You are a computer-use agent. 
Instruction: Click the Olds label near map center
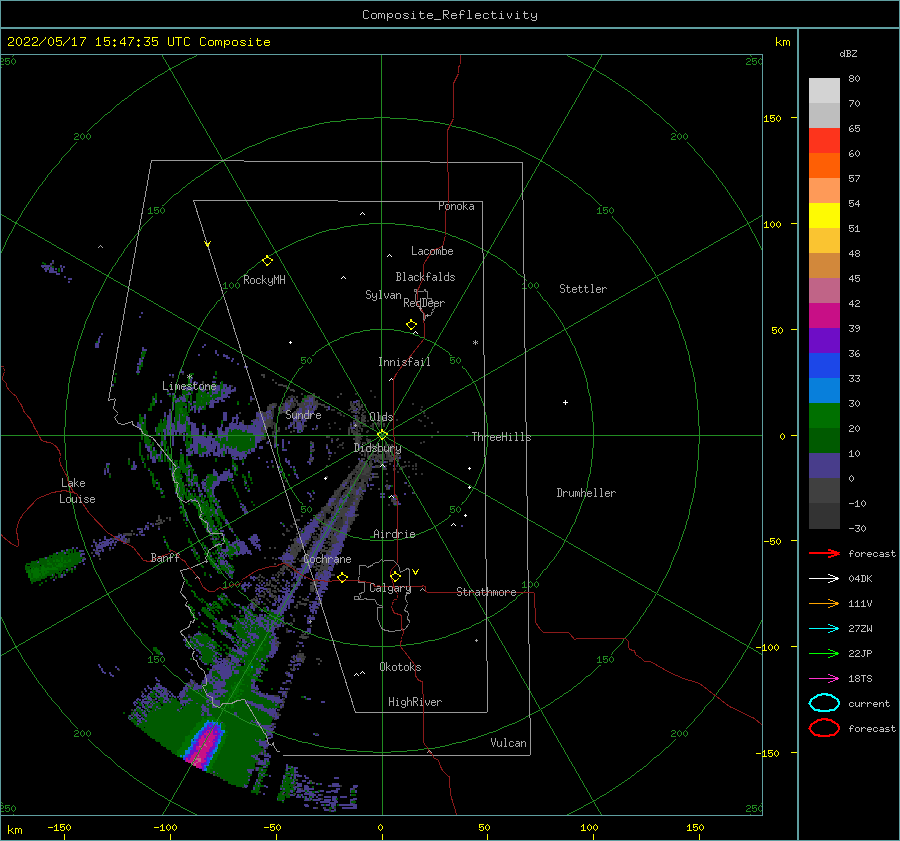click(381, 417)
